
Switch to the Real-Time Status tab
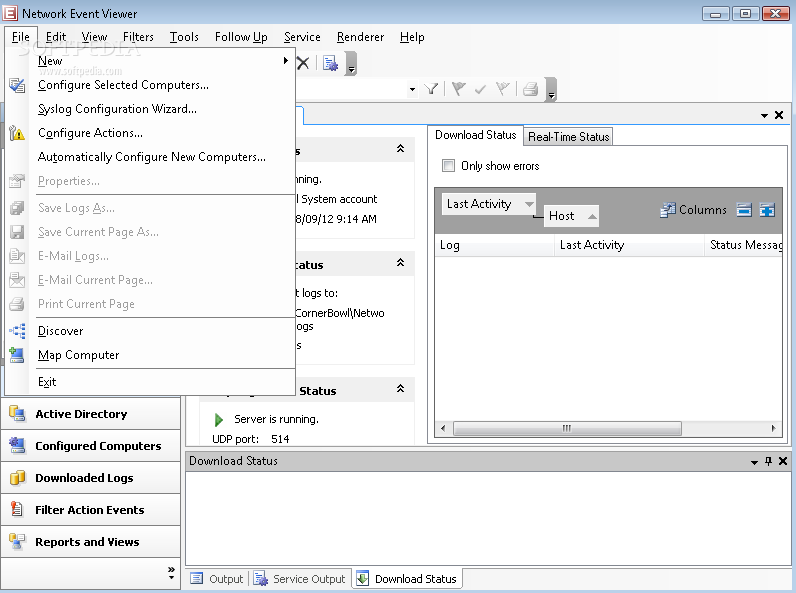point(568,137)
